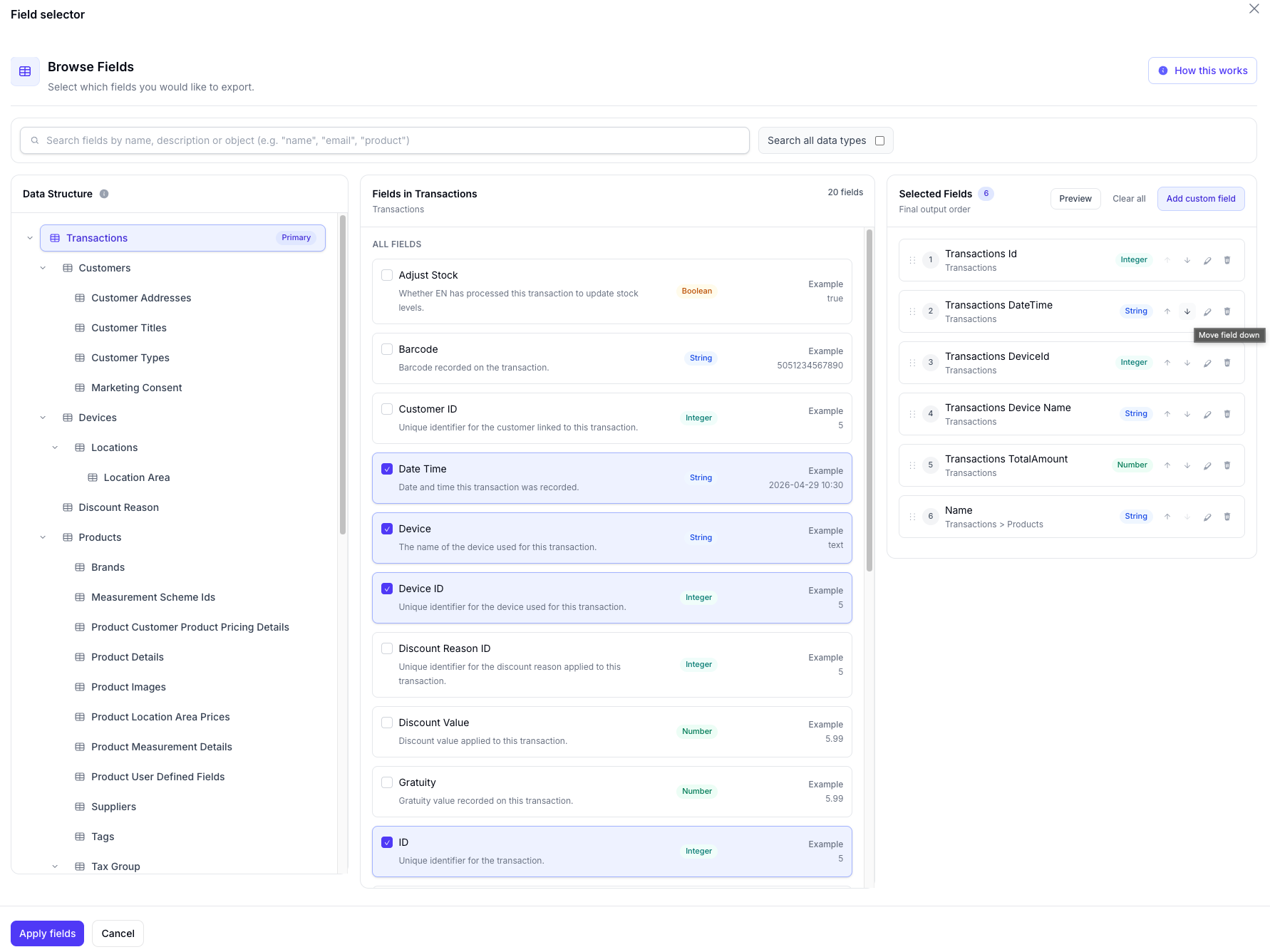Move the Name field up
The image size is (1270, 952).
tap(1167, 517)
